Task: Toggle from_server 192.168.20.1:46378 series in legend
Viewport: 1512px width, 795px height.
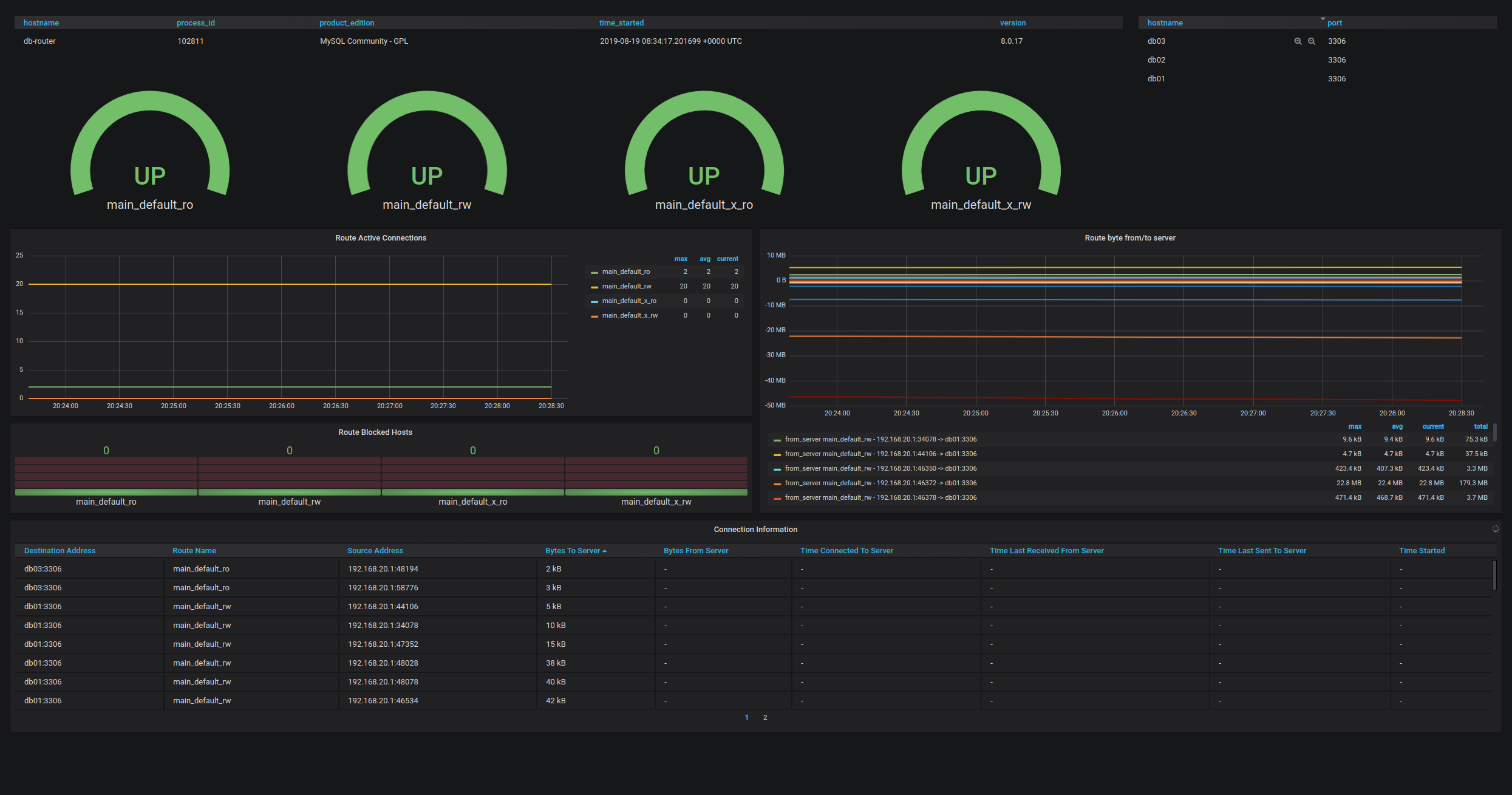Action: tap(880, 498)
